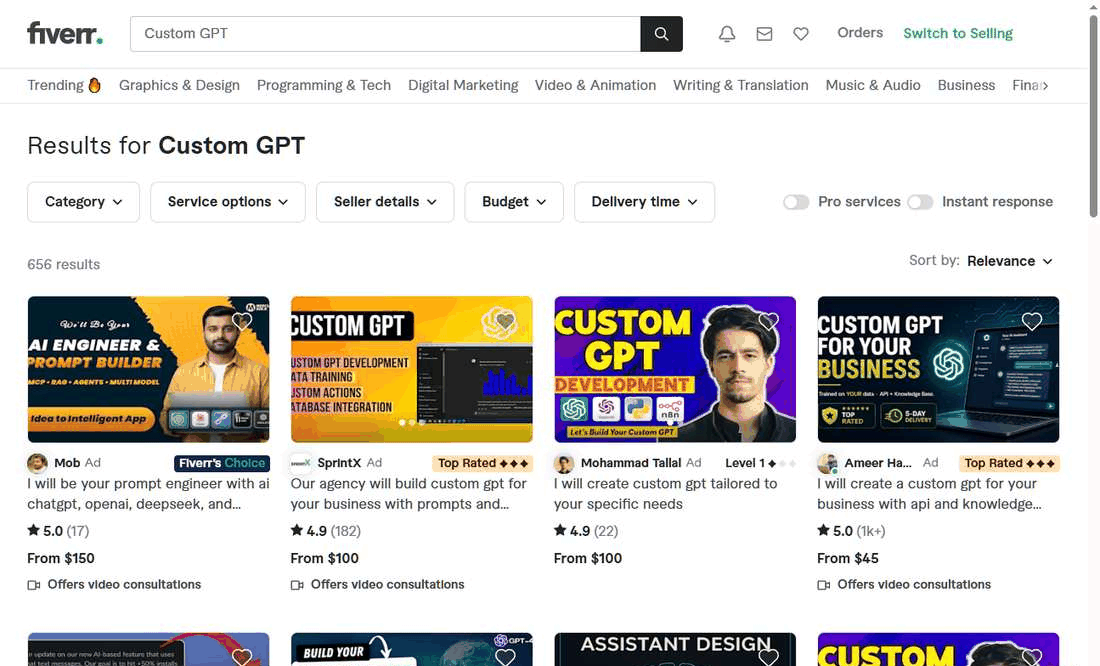Open Programming & Tech category

[x=323, y=85]
